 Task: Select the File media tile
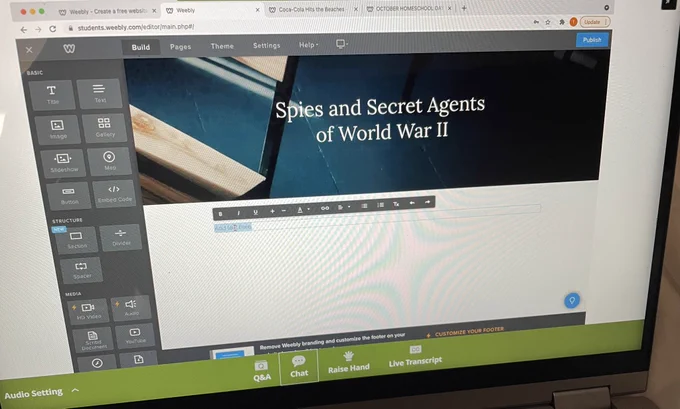[x=138, y=359]
